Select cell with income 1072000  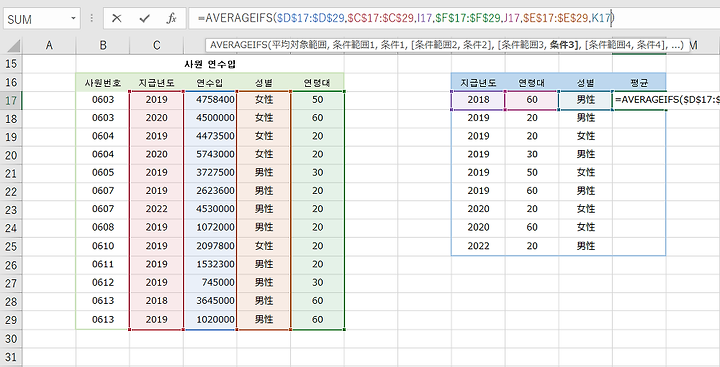[210, 227]
